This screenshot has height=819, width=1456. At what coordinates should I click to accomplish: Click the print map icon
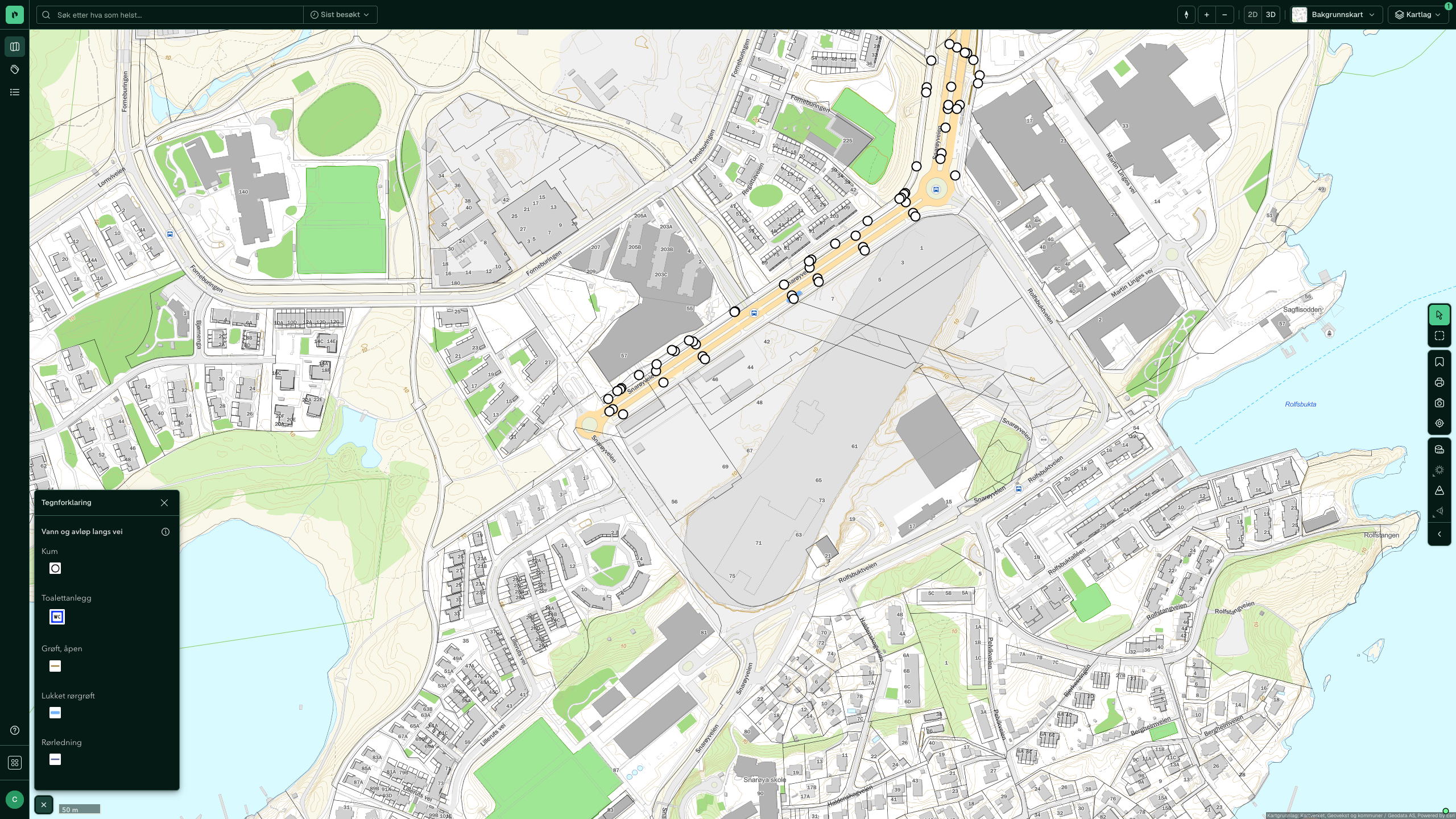[1440, 383]
